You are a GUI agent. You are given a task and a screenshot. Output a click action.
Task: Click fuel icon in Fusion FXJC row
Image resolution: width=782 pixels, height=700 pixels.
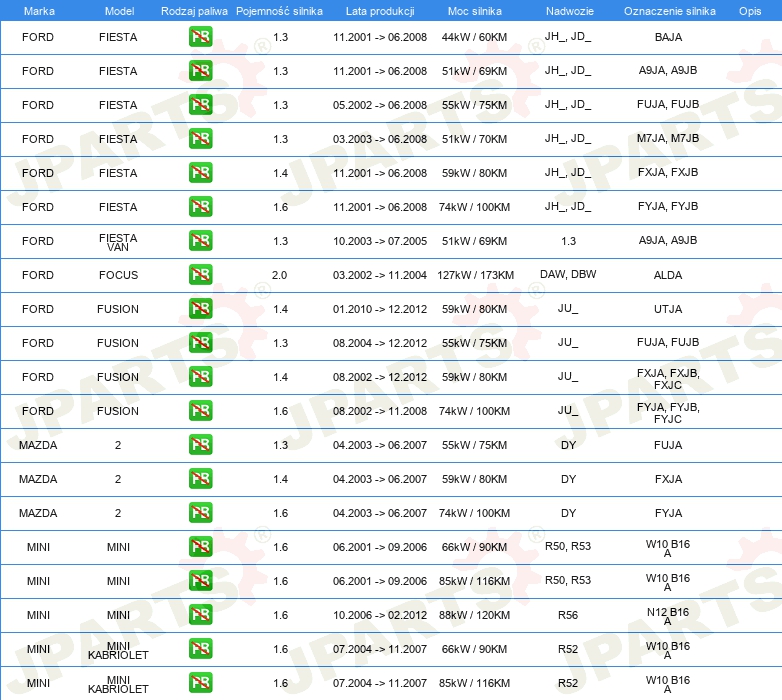pyautogui.click(x=200, y=376)
